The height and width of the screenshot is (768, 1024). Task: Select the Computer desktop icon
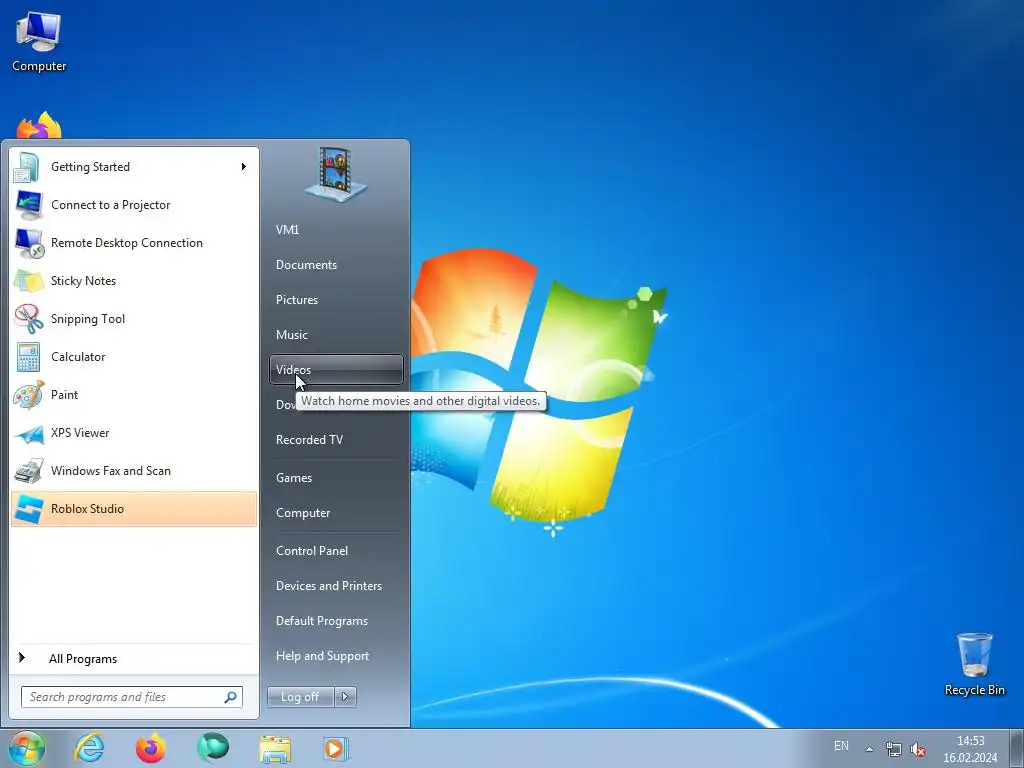(x=39, y=42)
